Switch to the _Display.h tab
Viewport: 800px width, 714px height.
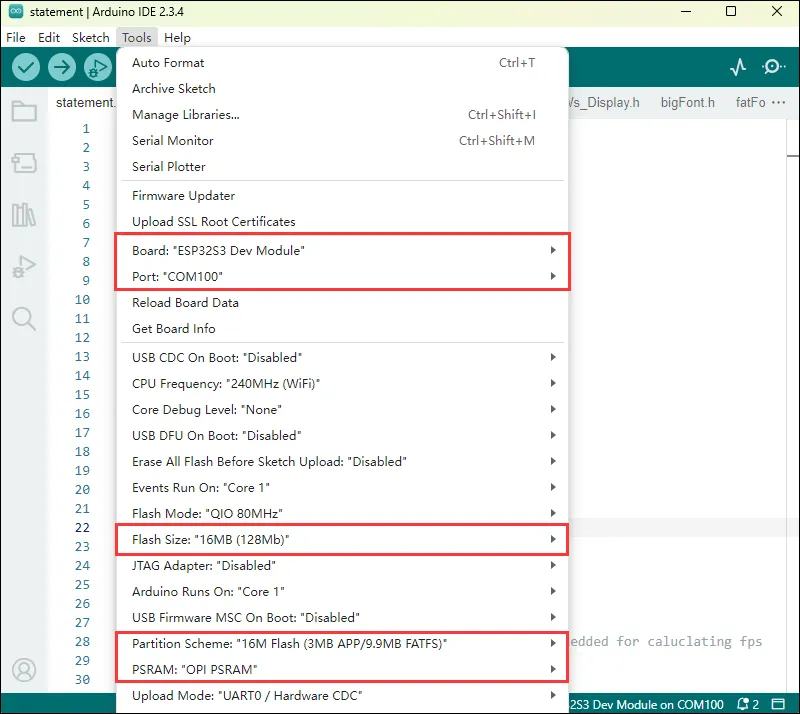pos(605,103)
